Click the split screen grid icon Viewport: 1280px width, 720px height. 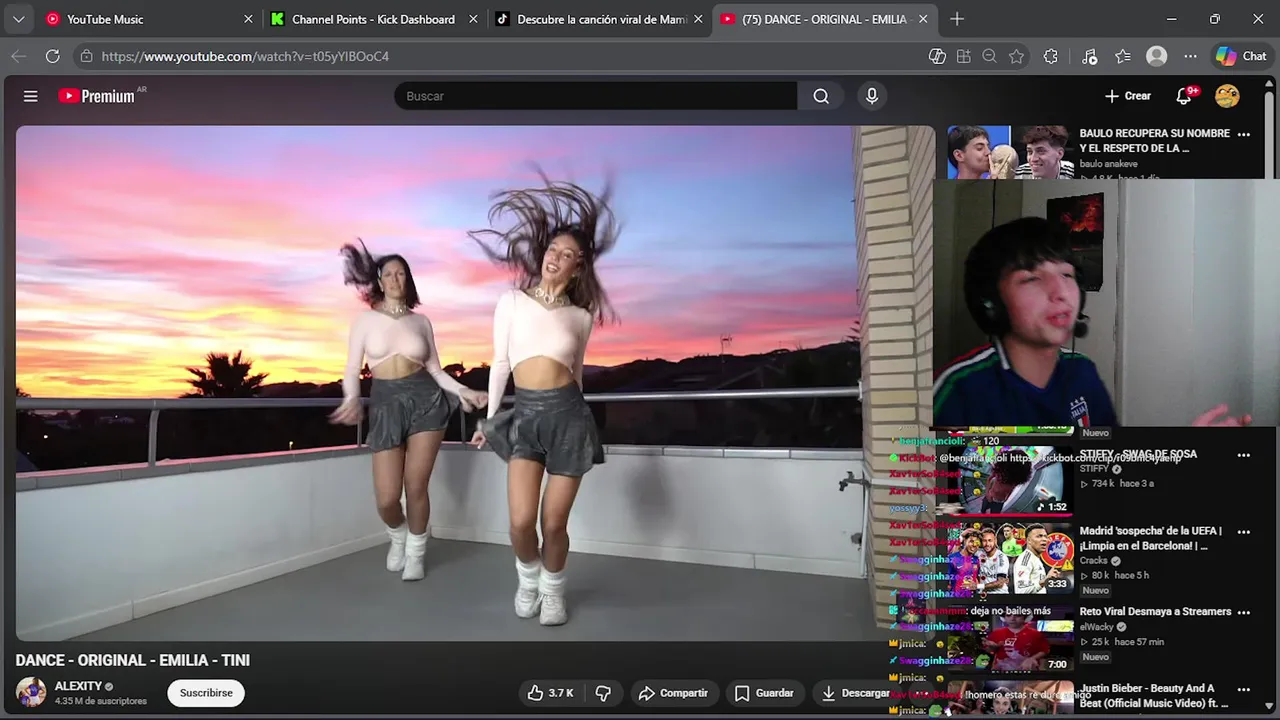click(x=964, y=57)
